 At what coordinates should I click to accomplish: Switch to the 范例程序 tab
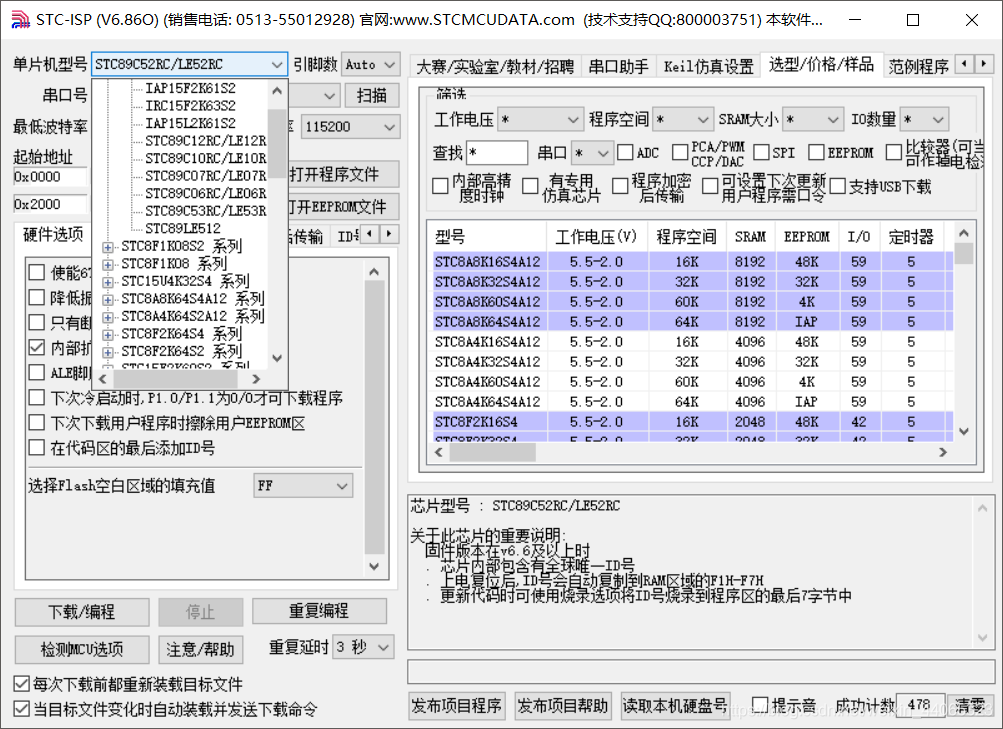[x=918, y=67]
